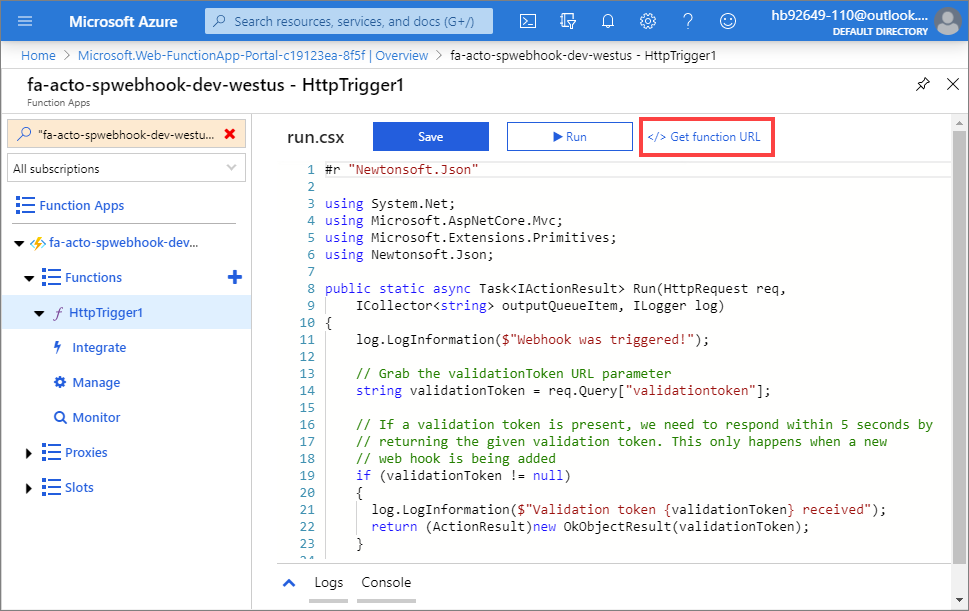Open the All subscriptions dropdown
Image resolution: width=969 pixels, height=611 pixels.
click(125, 167)
